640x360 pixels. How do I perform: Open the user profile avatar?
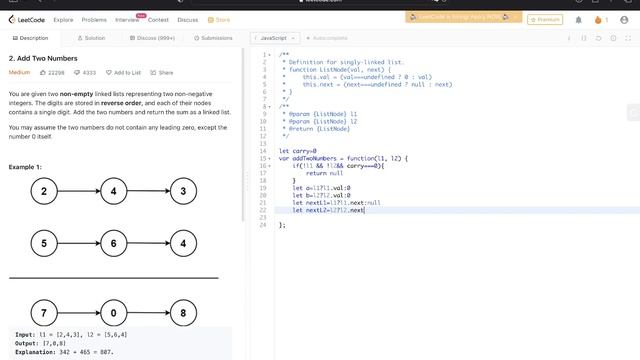pyautogui.click(x=624, y=20)
